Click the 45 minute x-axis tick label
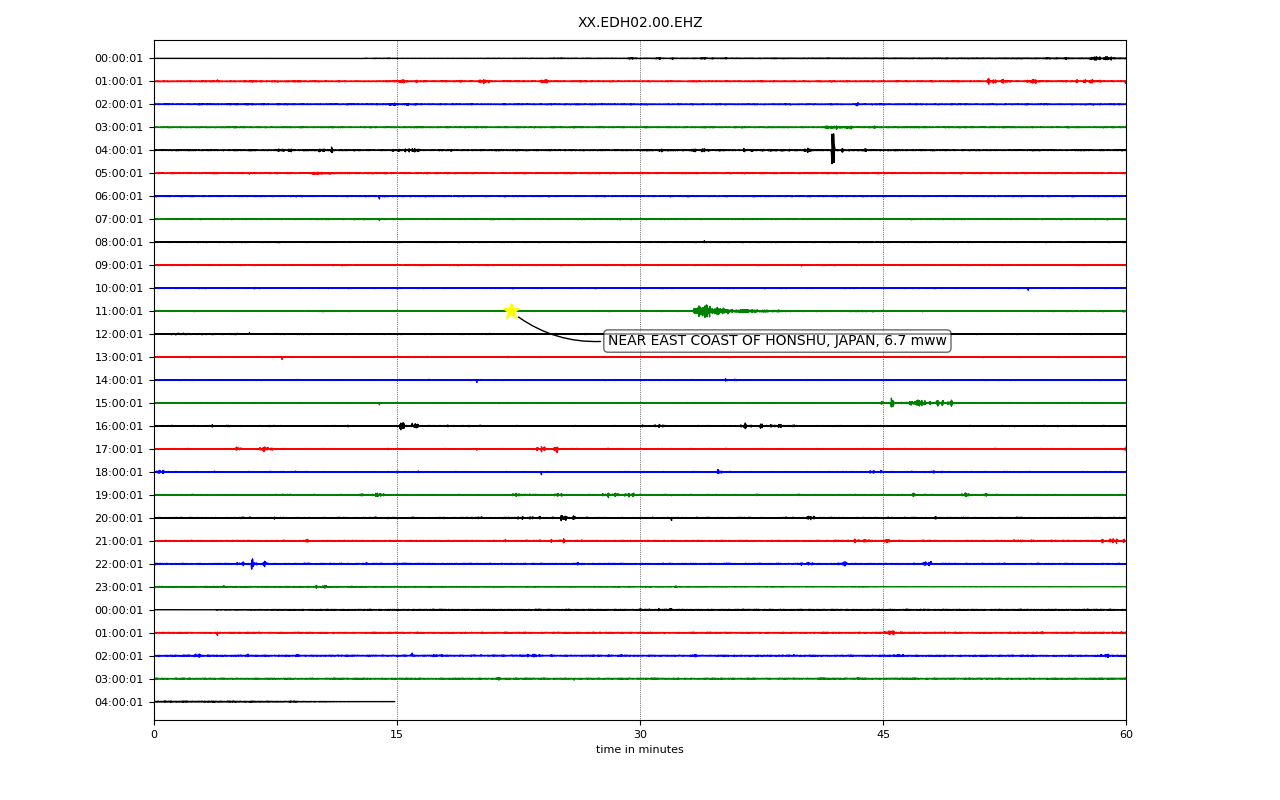The image size is (1280, 800). 883,735
